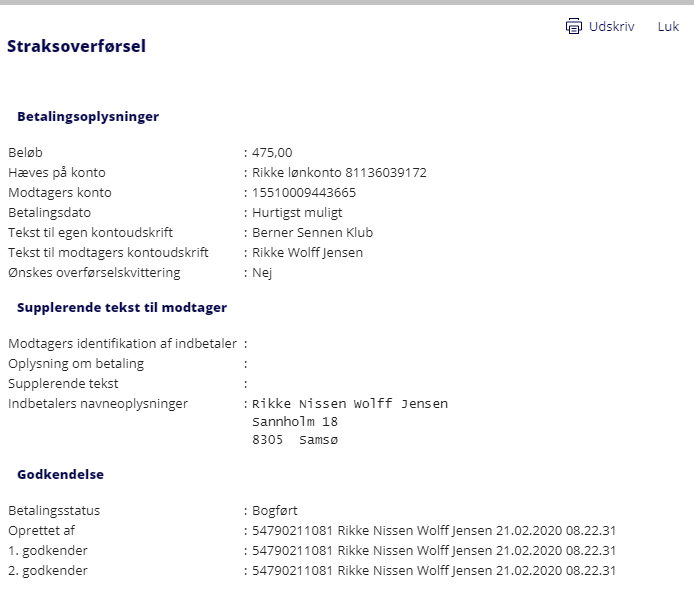
Task: Click the Supplerende tekst til modtager heading
Action: coord(122,308)
